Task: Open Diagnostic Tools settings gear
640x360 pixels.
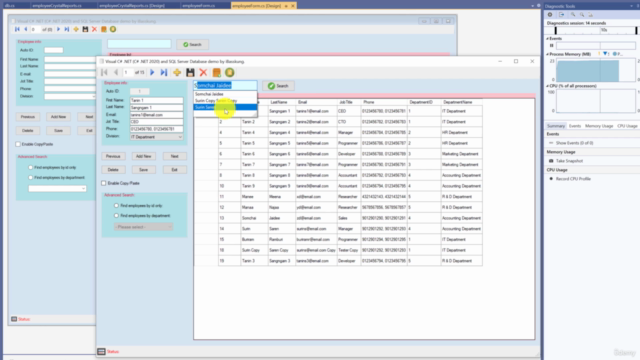Action: click(550, 15)
